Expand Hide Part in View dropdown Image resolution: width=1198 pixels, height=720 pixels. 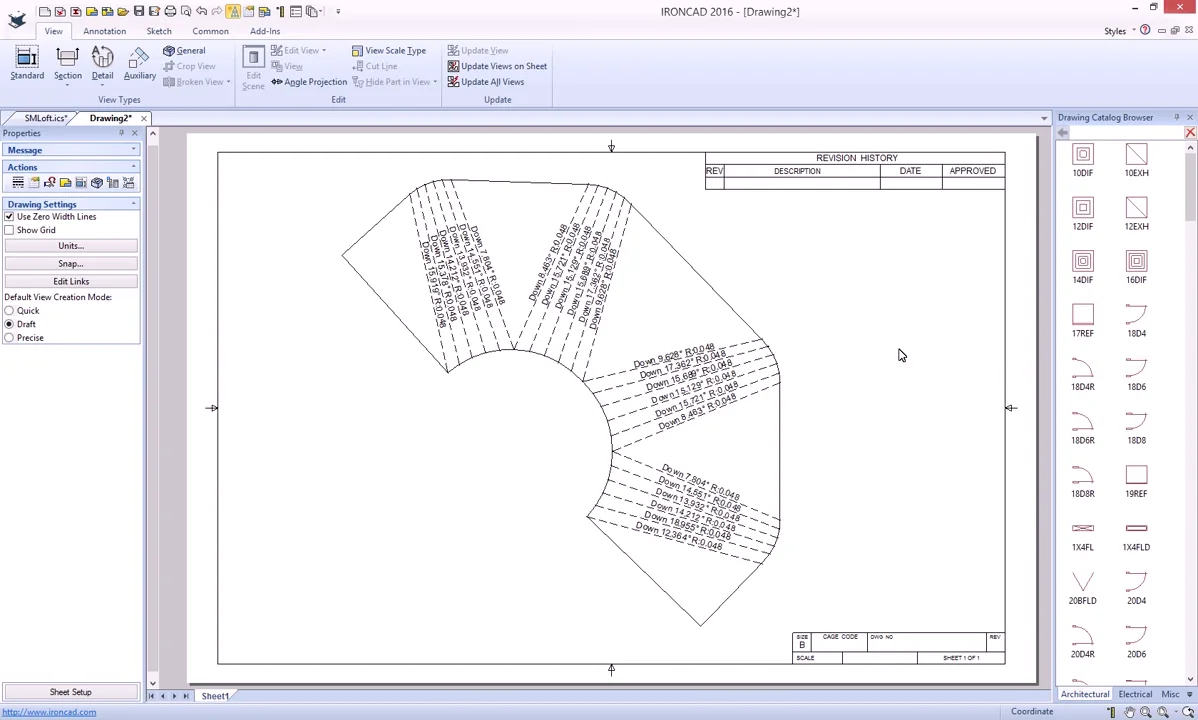[435, 82]
